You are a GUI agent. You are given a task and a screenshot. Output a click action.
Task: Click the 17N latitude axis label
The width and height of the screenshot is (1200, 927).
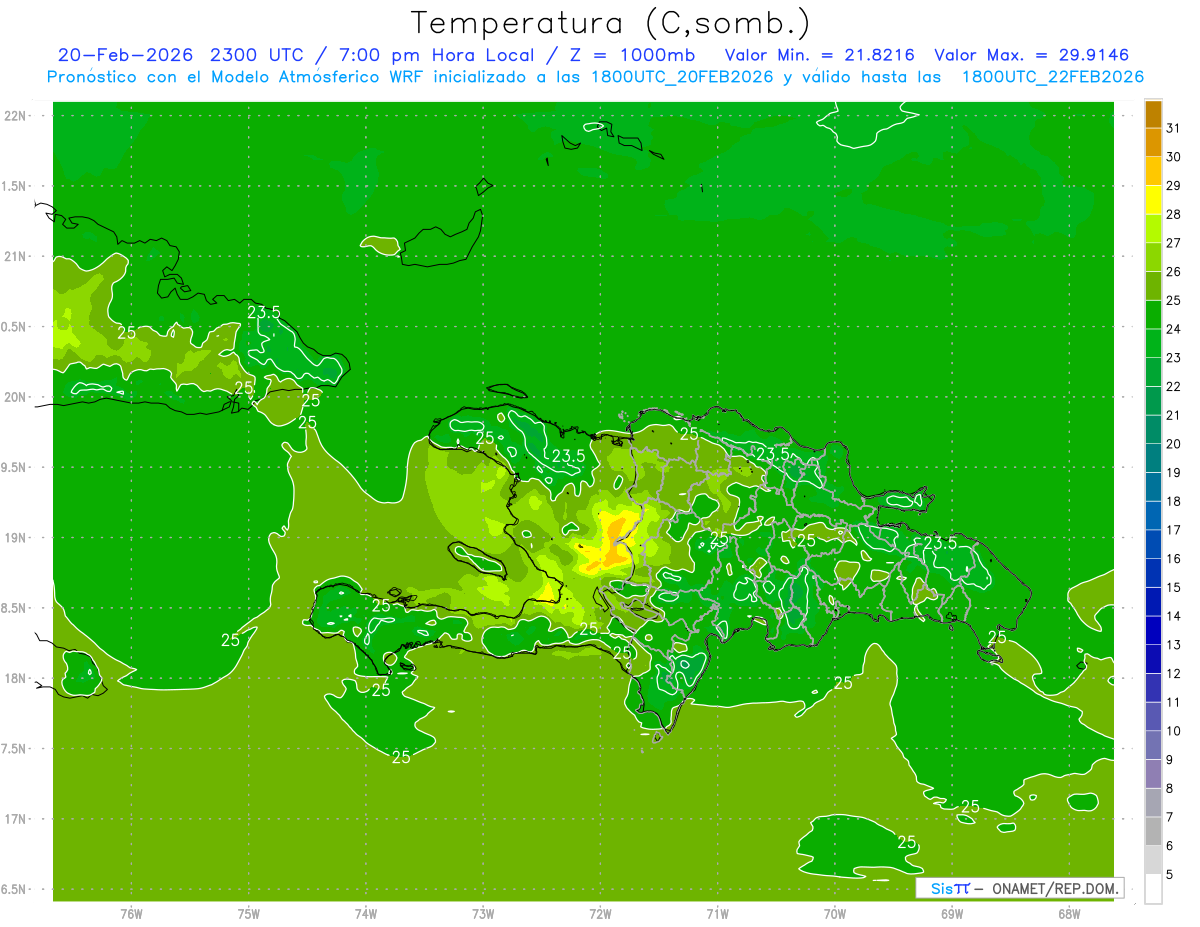pyautogui.click(x=14, y=819)
